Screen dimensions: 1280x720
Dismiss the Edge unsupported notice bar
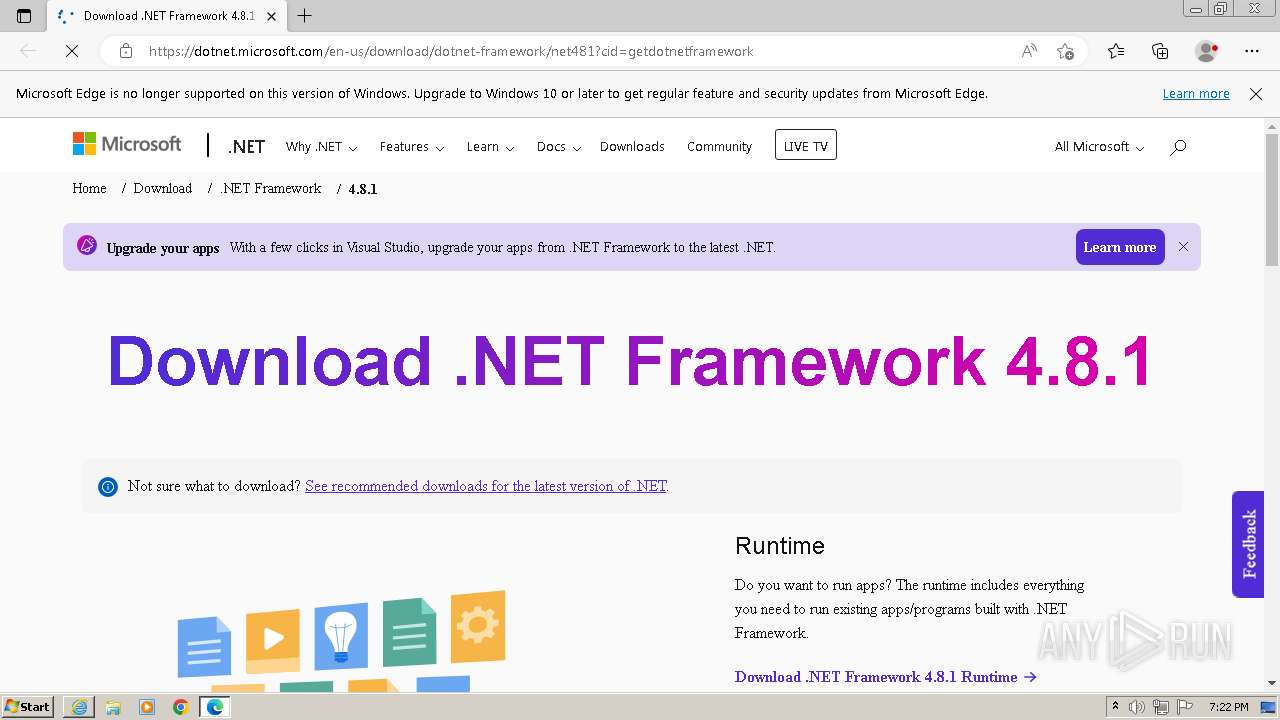[1256, 93]
